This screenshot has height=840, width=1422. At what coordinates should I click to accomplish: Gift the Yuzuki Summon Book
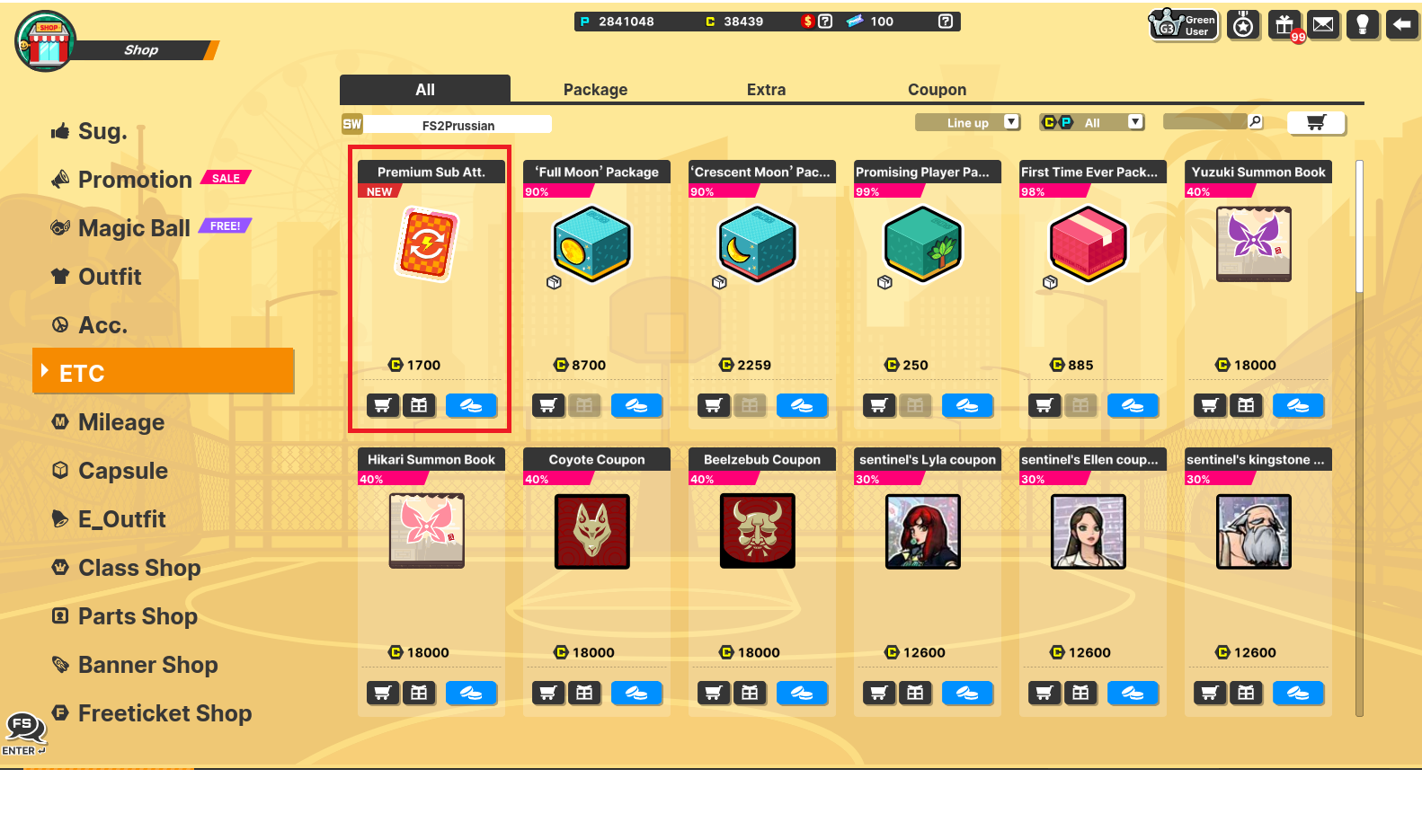tap(1246, 405)
